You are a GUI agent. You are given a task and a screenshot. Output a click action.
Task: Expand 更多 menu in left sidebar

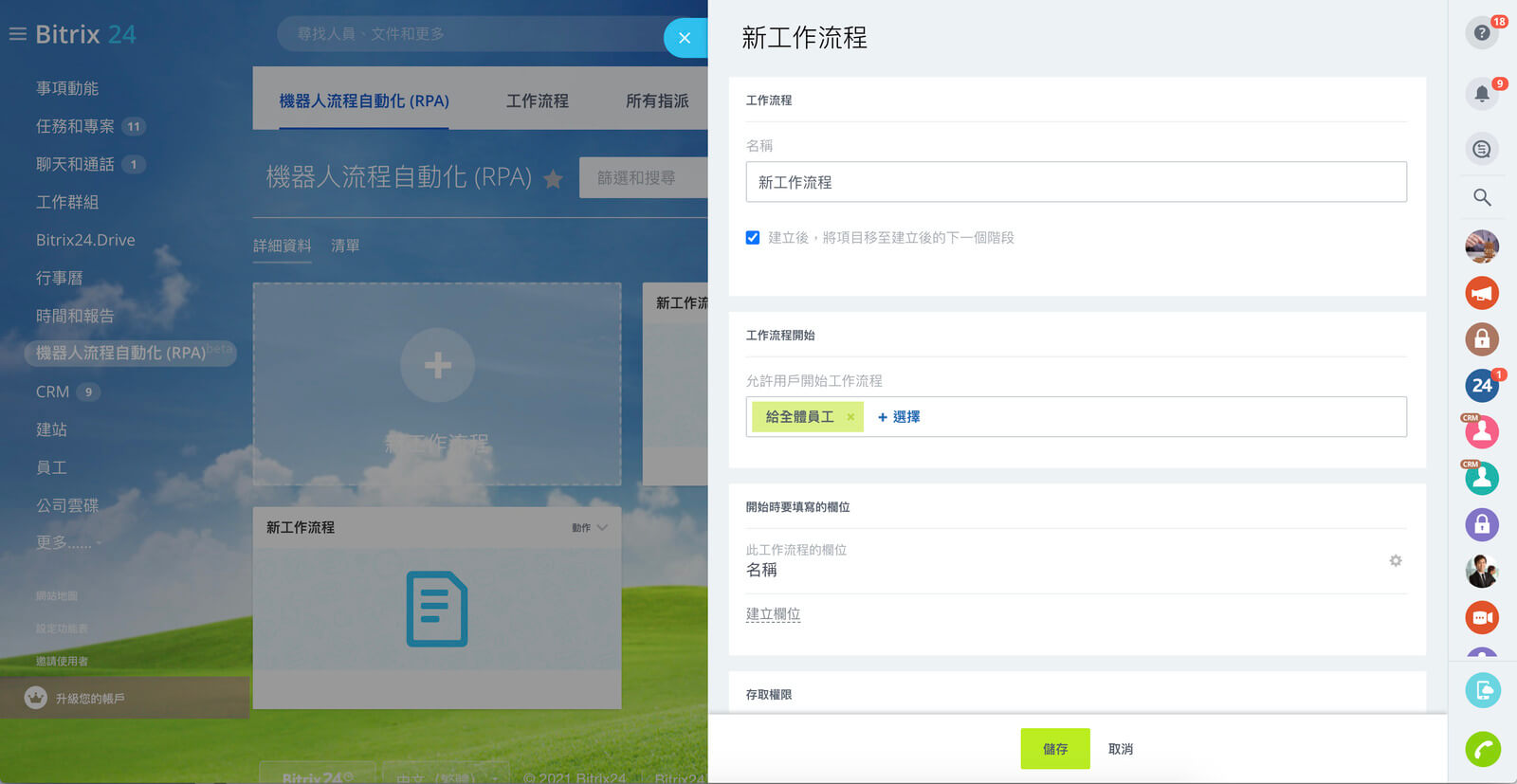pos(68,543)
